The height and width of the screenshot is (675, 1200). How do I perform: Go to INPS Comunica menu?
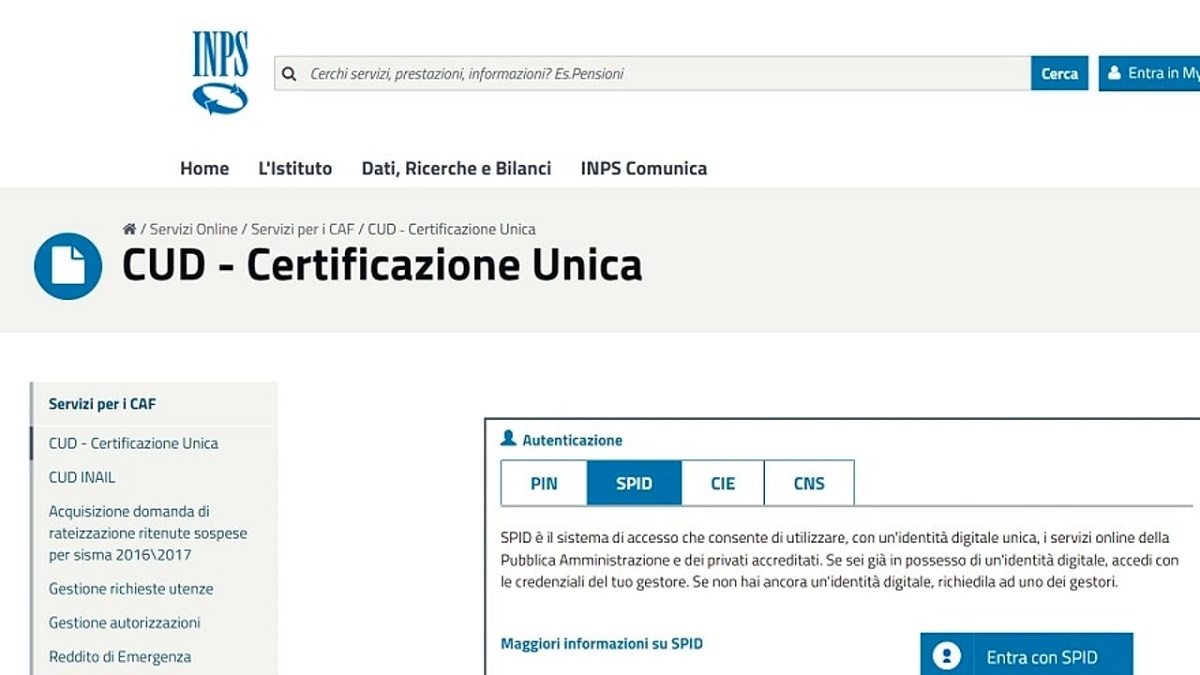(643, 168)
